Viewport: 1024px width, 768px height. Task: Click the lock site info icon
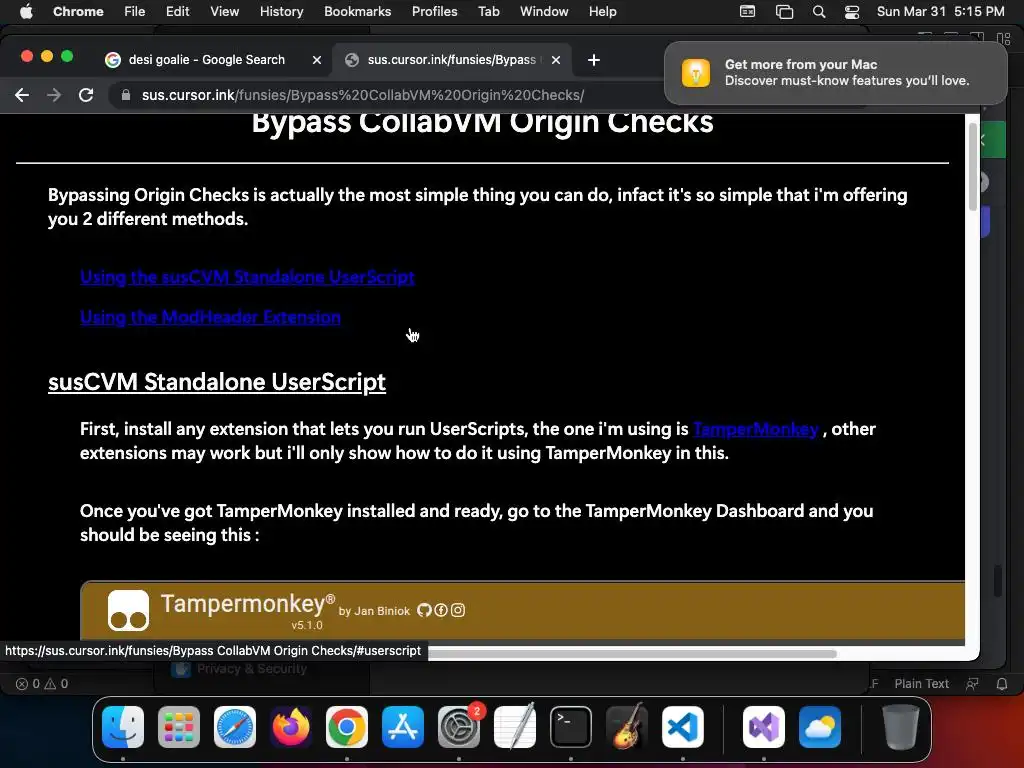coord(126,95)
